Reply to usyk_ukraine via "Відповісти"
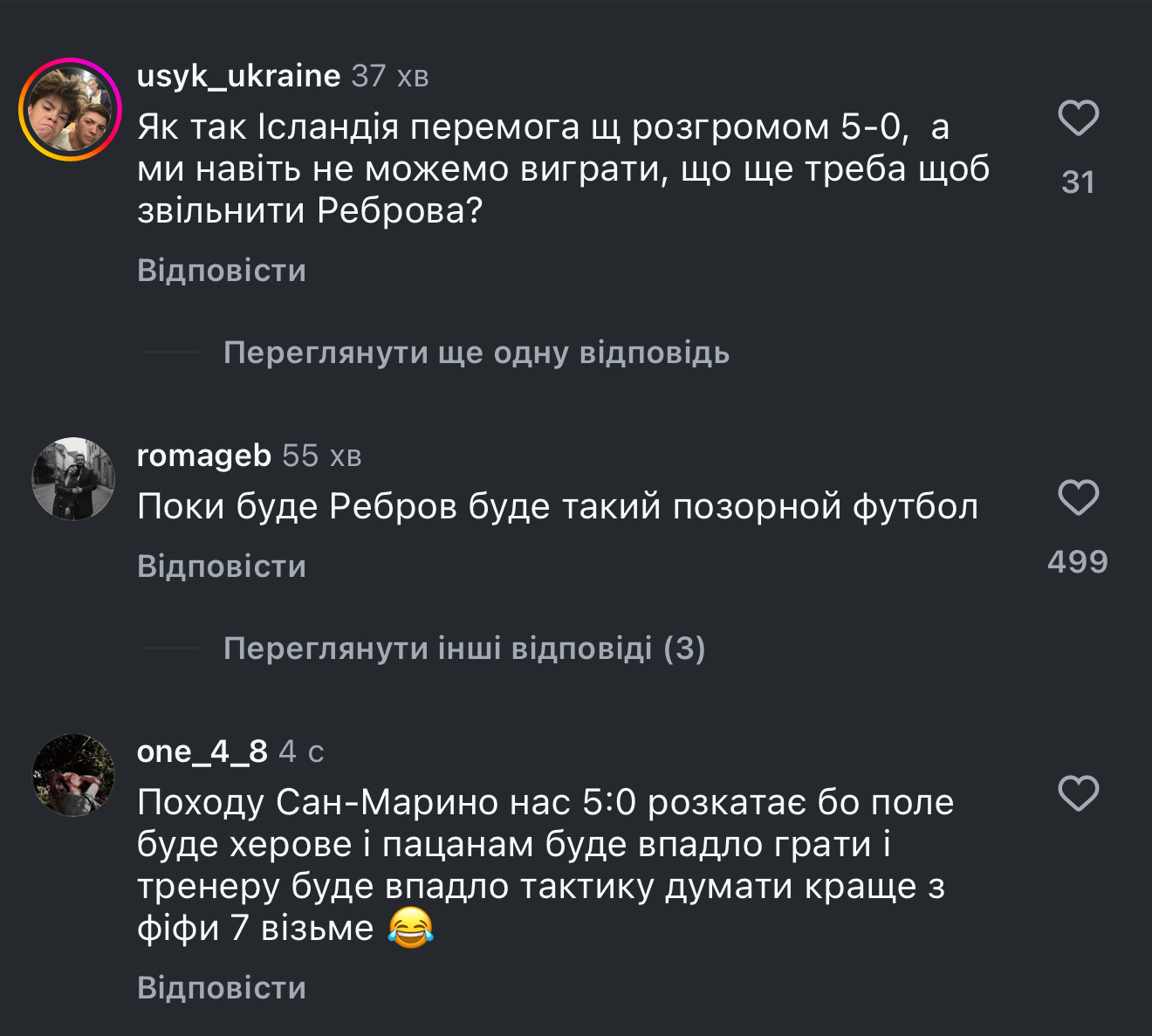 click(x=222, y=271)
